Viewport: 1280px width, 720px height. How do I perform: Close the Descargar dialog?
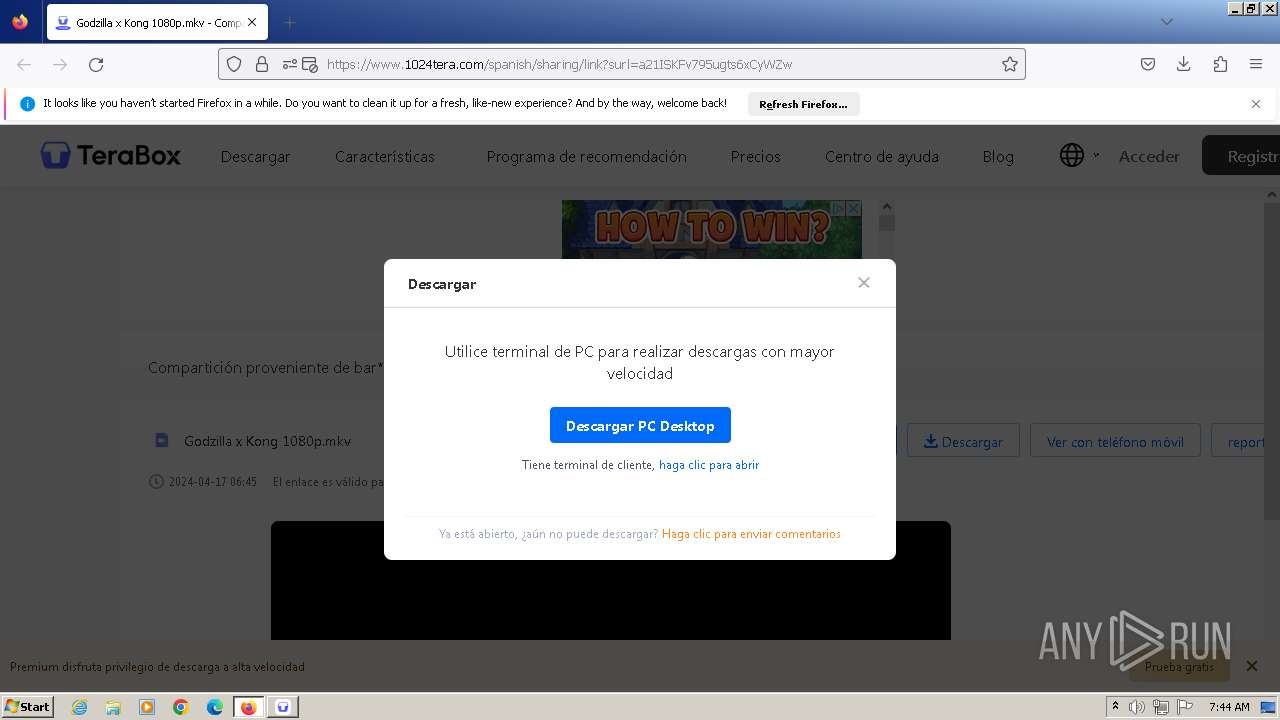864,283
